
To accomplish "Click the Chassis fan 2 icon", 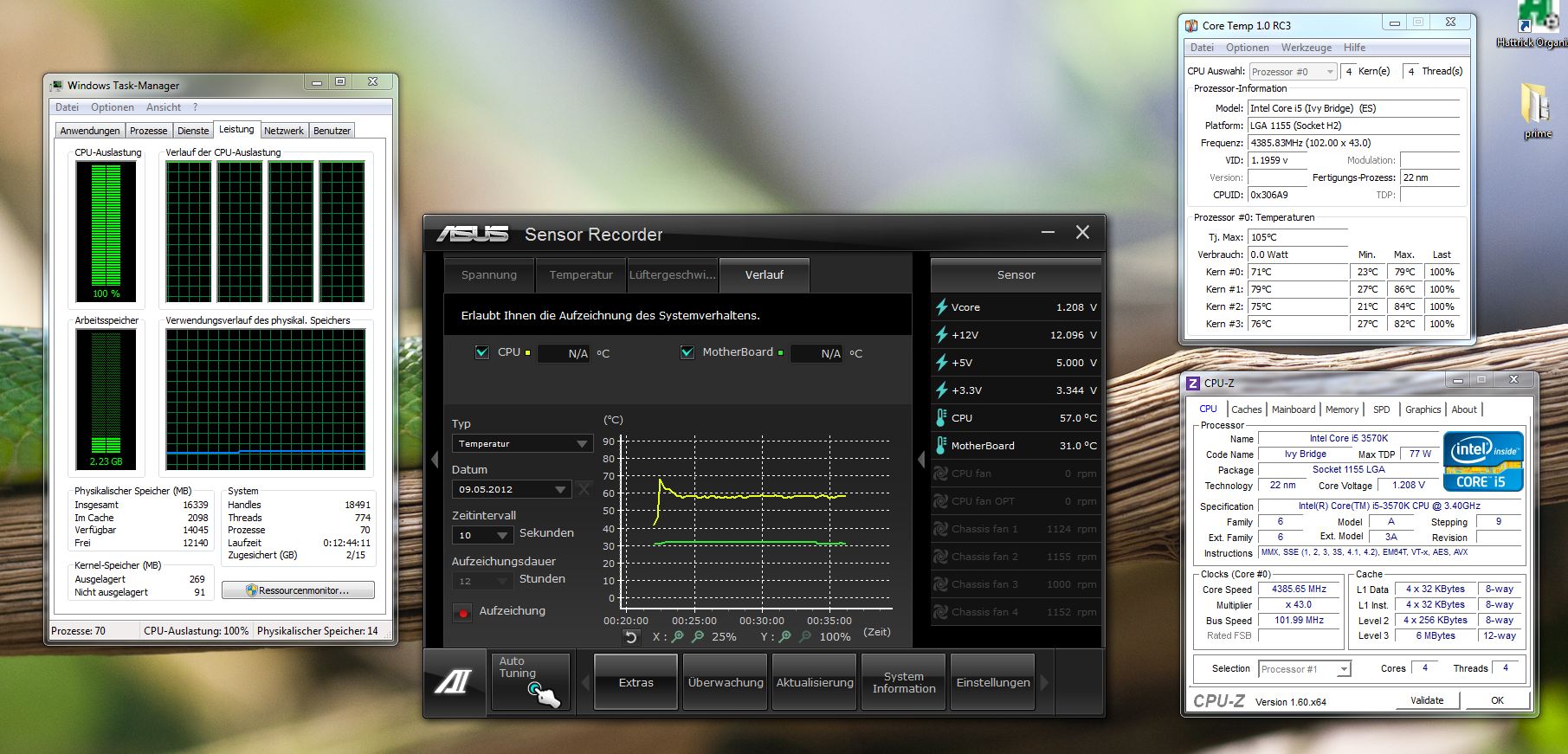I will click(941, 557).
